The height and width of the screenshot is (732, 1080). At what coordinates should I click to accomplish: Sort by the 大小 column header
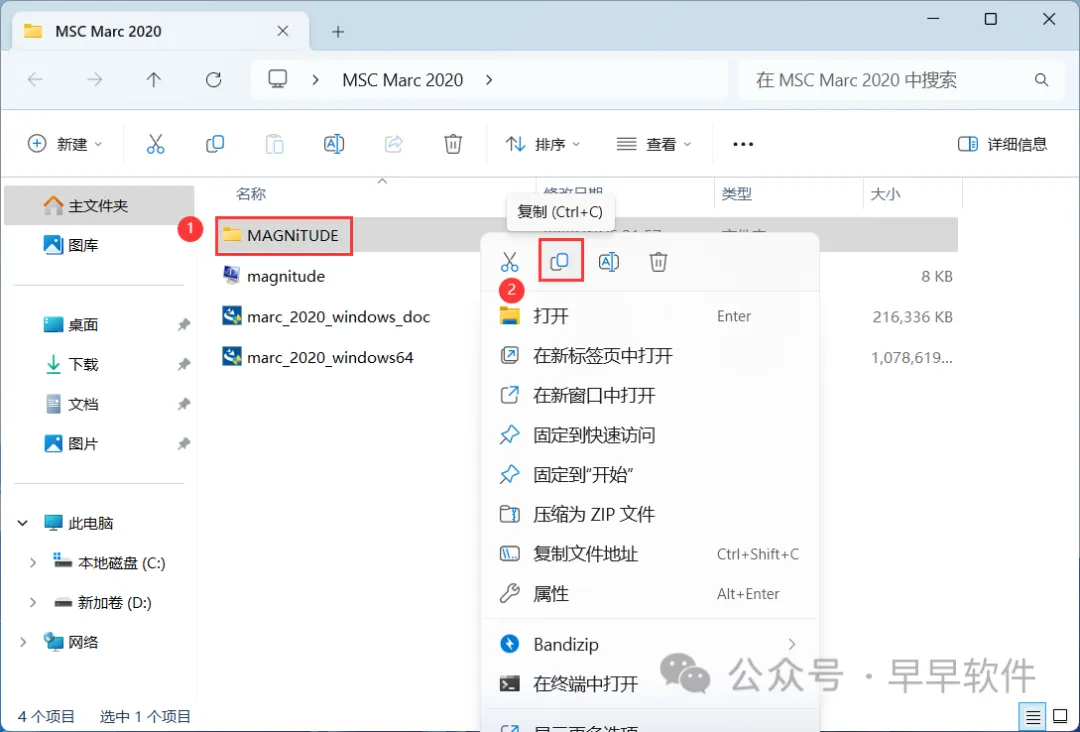[885, 194]
